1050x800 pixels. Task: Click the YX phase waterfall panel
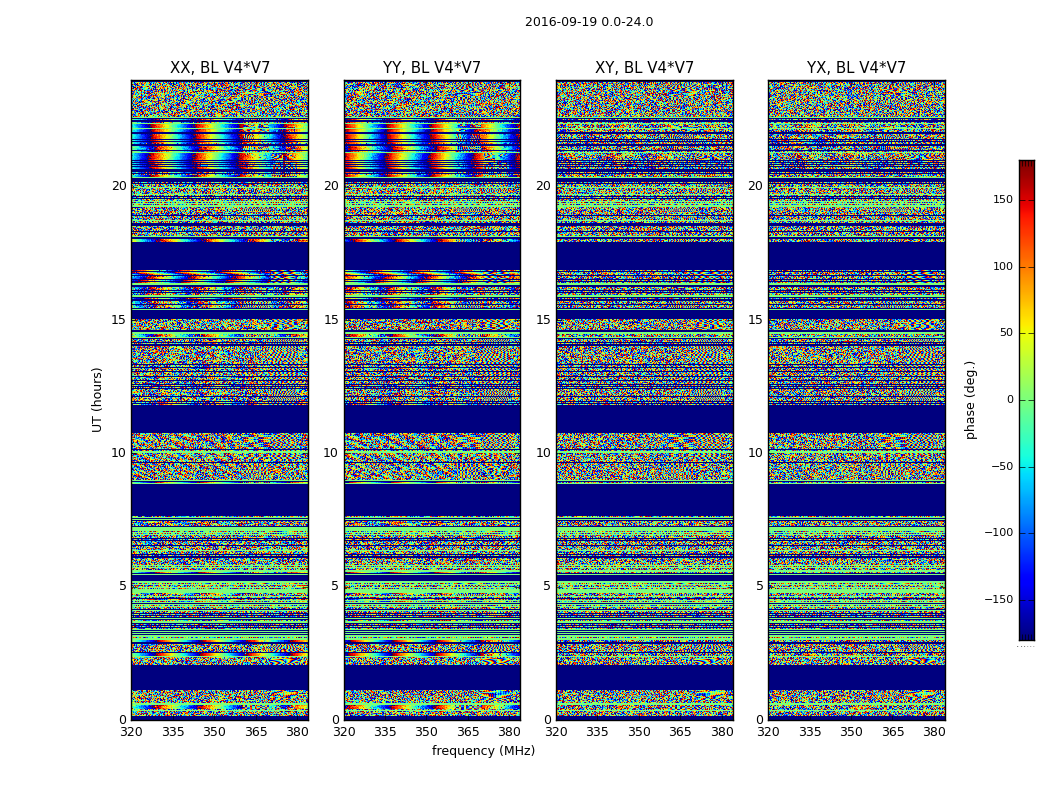point(856,400)
